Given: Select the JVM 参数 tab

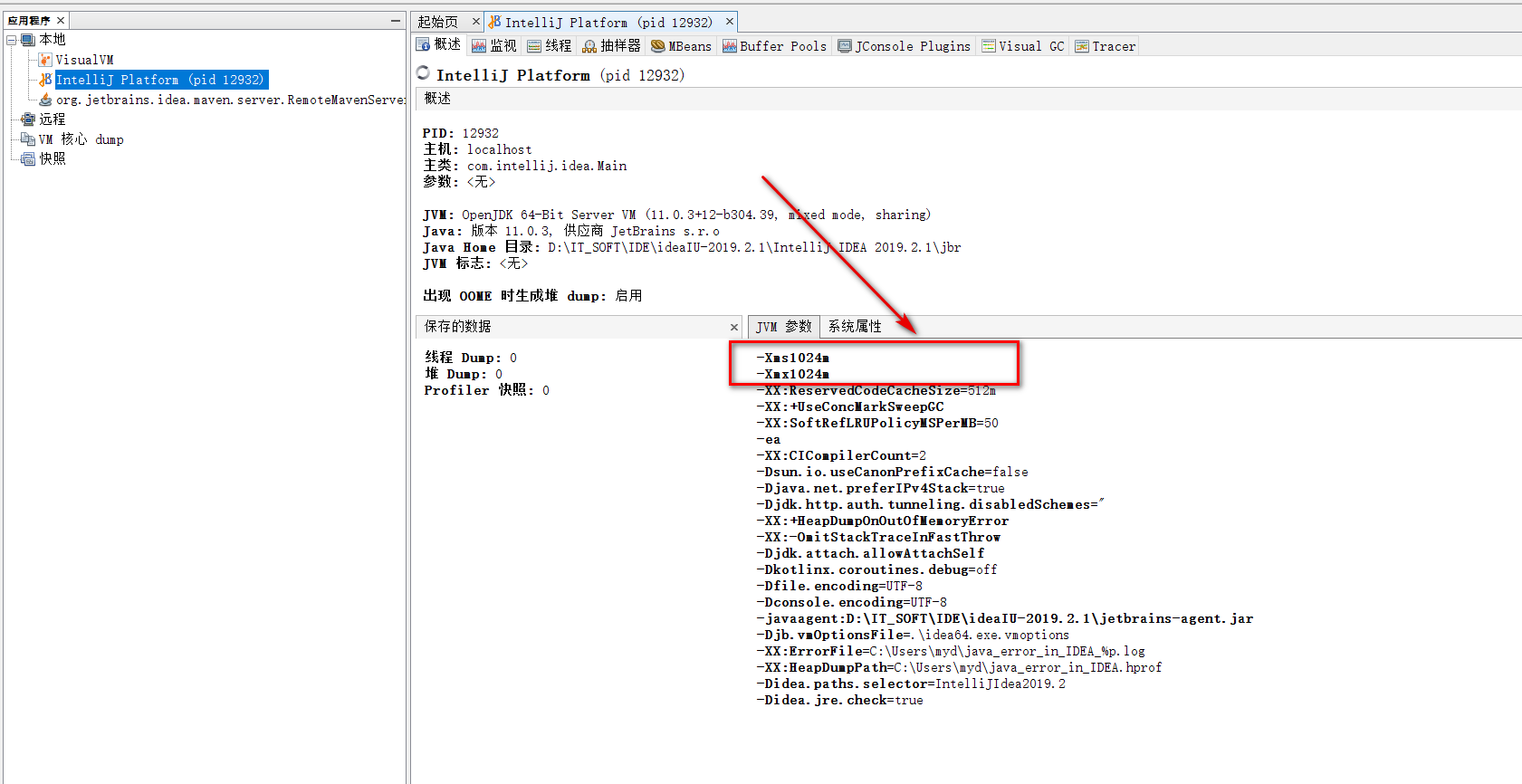Looking at the screenshot, I should 784,327.
